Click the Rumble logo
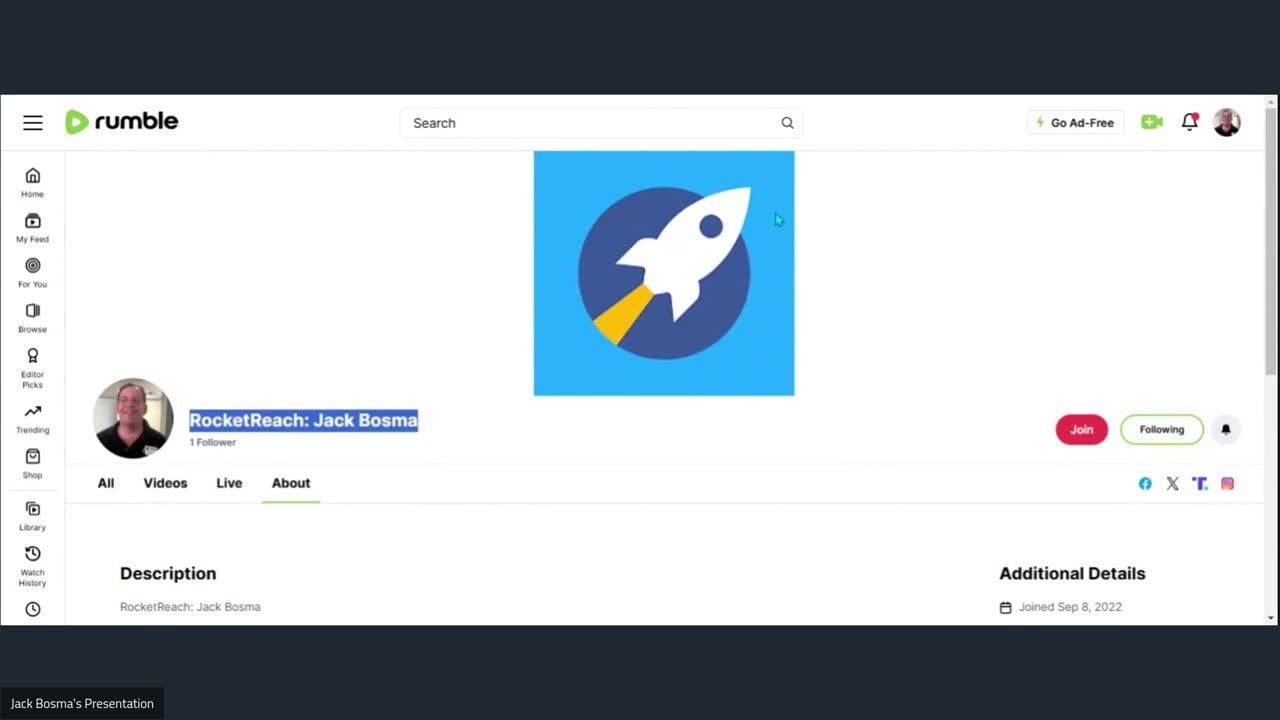Viewport: 1280px width, 720px height. (121, 122)
